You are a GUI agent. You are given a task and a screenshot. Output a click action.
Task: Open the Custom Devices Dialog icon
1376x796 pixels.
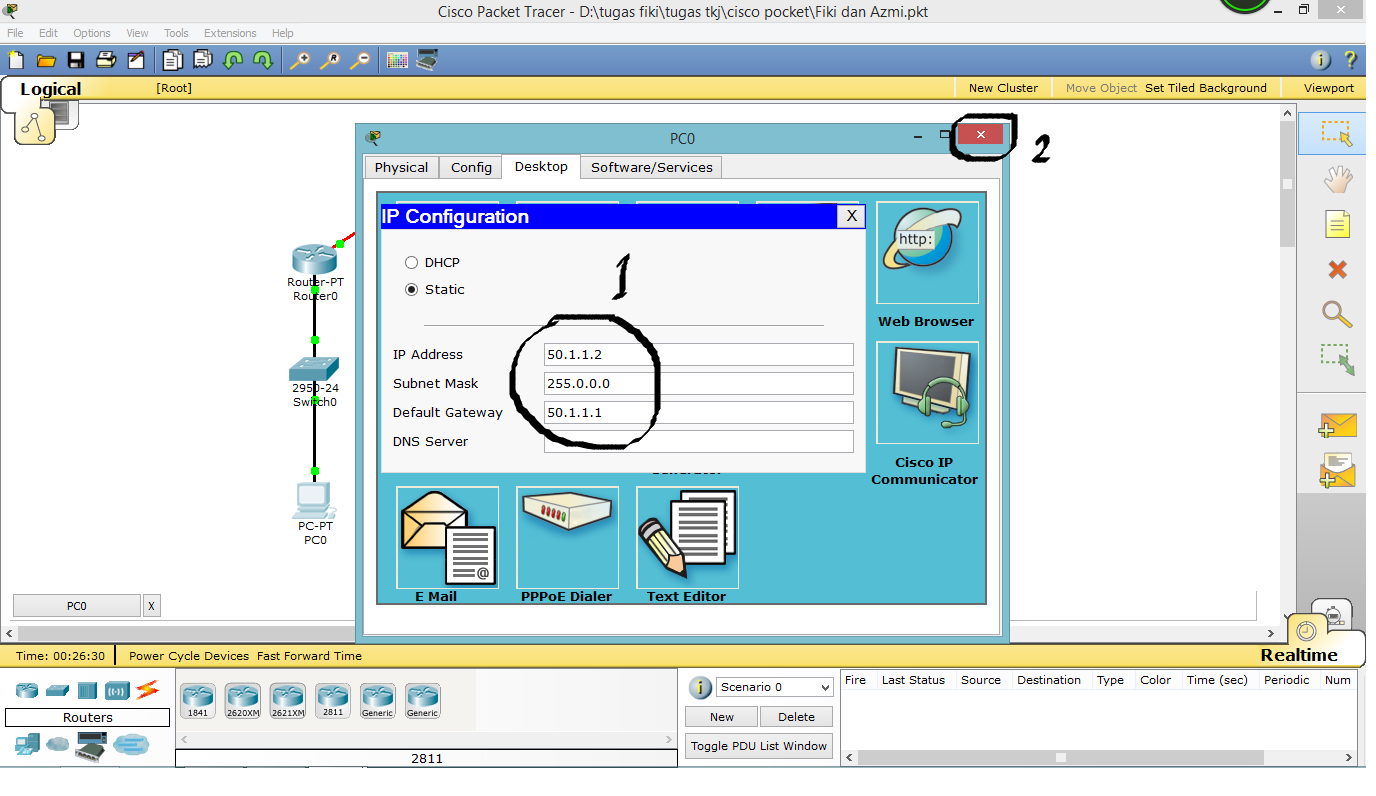click(427, 60)
